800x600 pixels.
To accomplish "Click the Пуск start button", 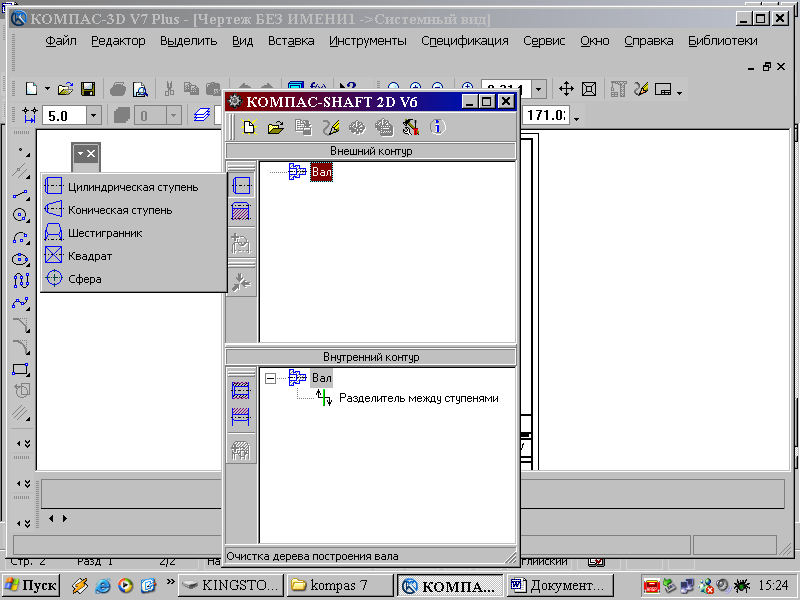I will (x=31, y=585).
